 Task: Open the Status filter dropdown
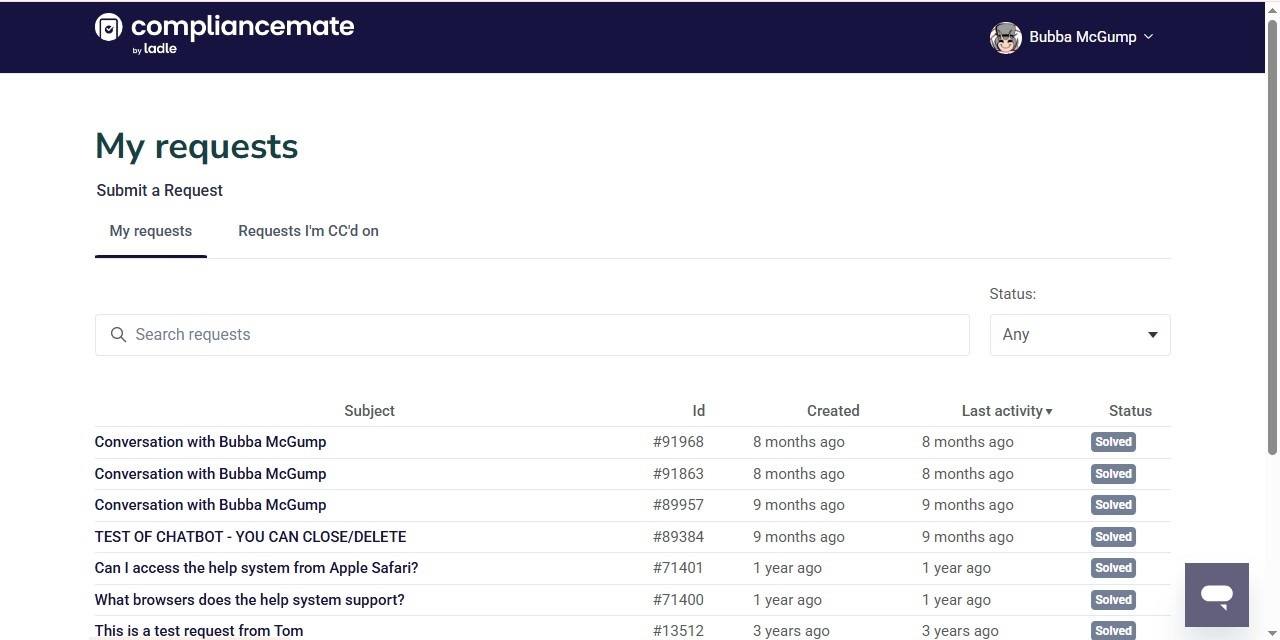1079,334
